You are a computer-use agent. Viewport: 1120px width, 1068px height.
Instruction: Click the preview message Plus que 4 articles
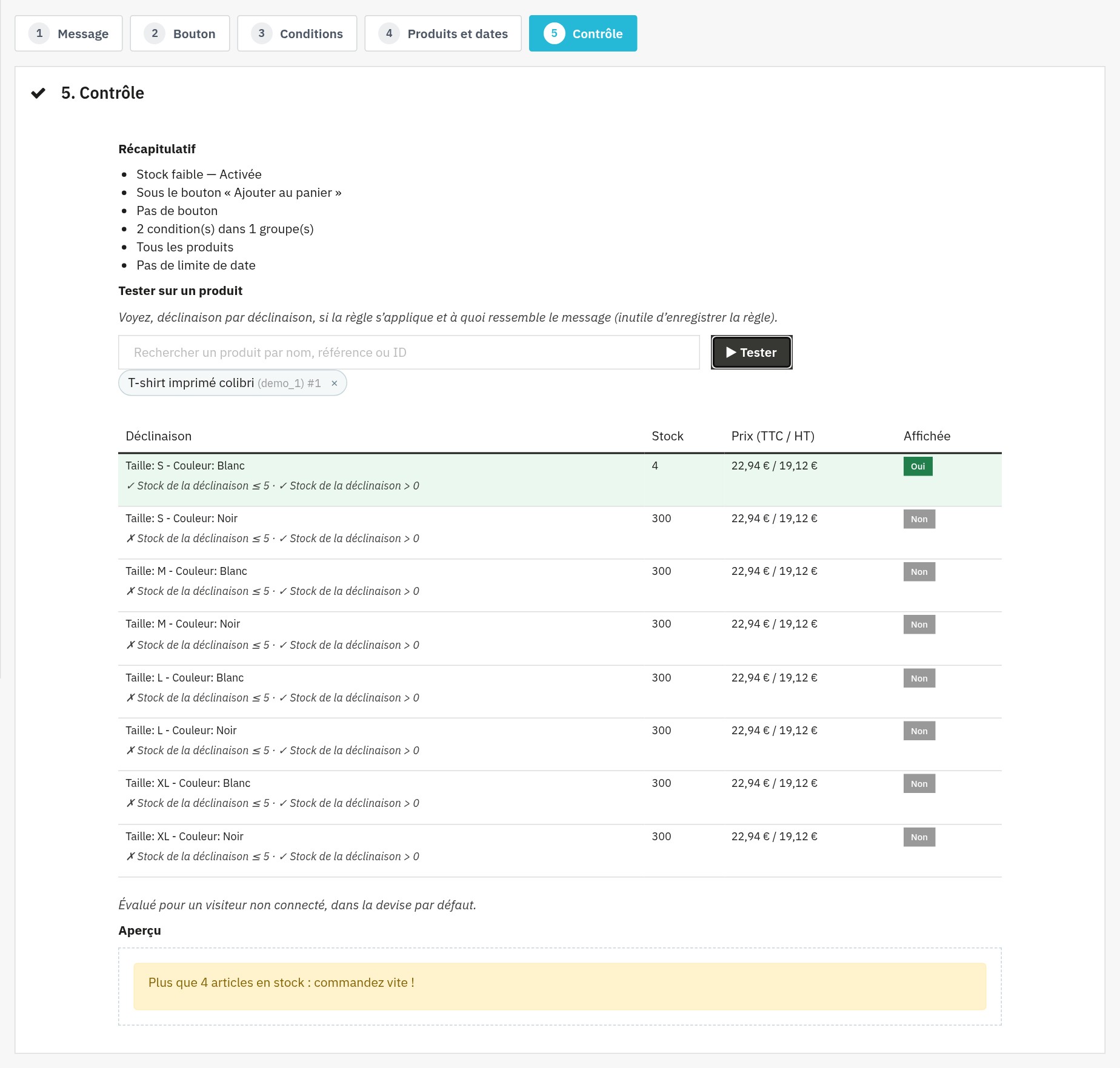tap(560, 986)
